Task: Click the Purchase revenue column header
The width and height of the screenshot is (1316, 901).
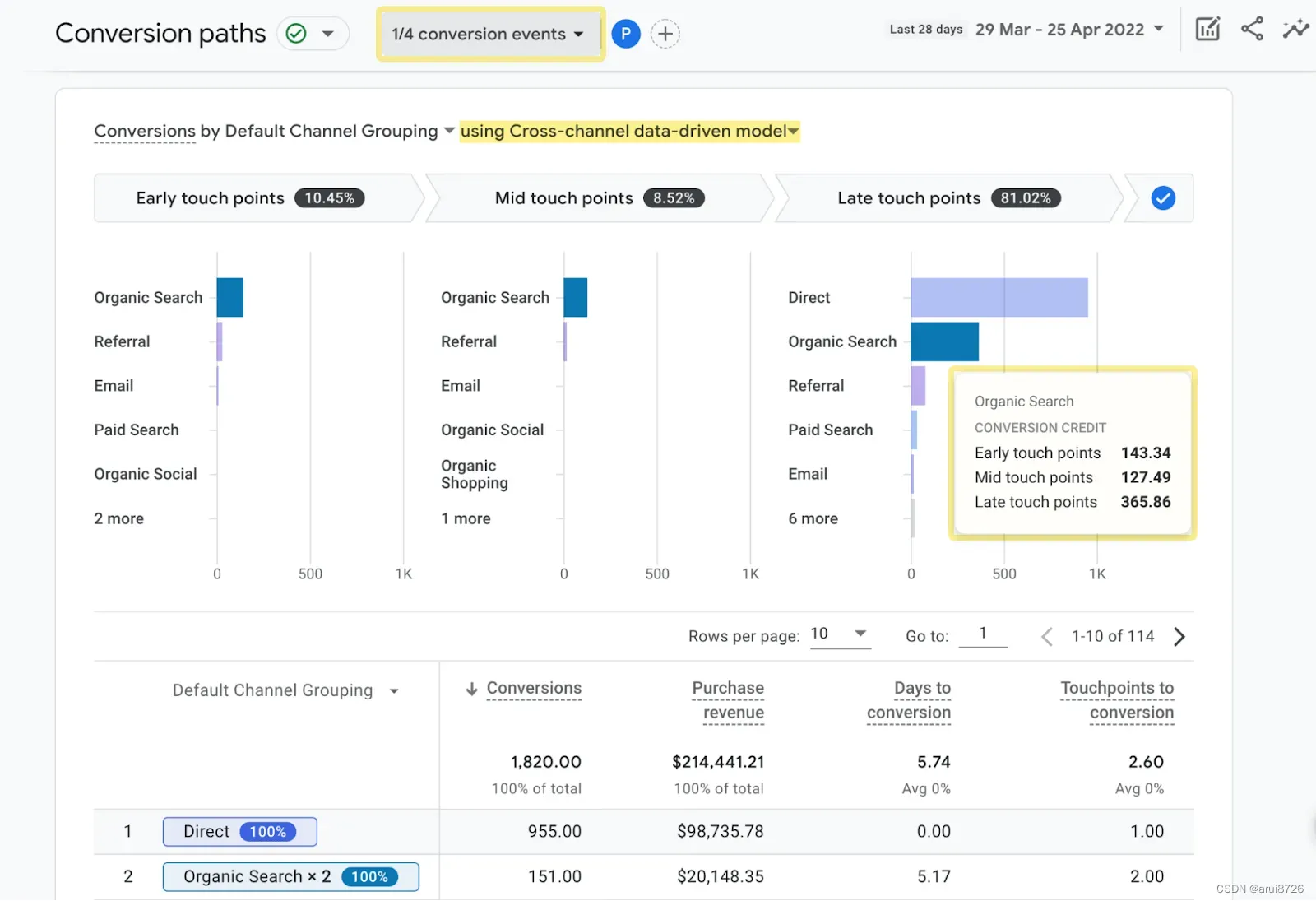Action: pos(728,700)
